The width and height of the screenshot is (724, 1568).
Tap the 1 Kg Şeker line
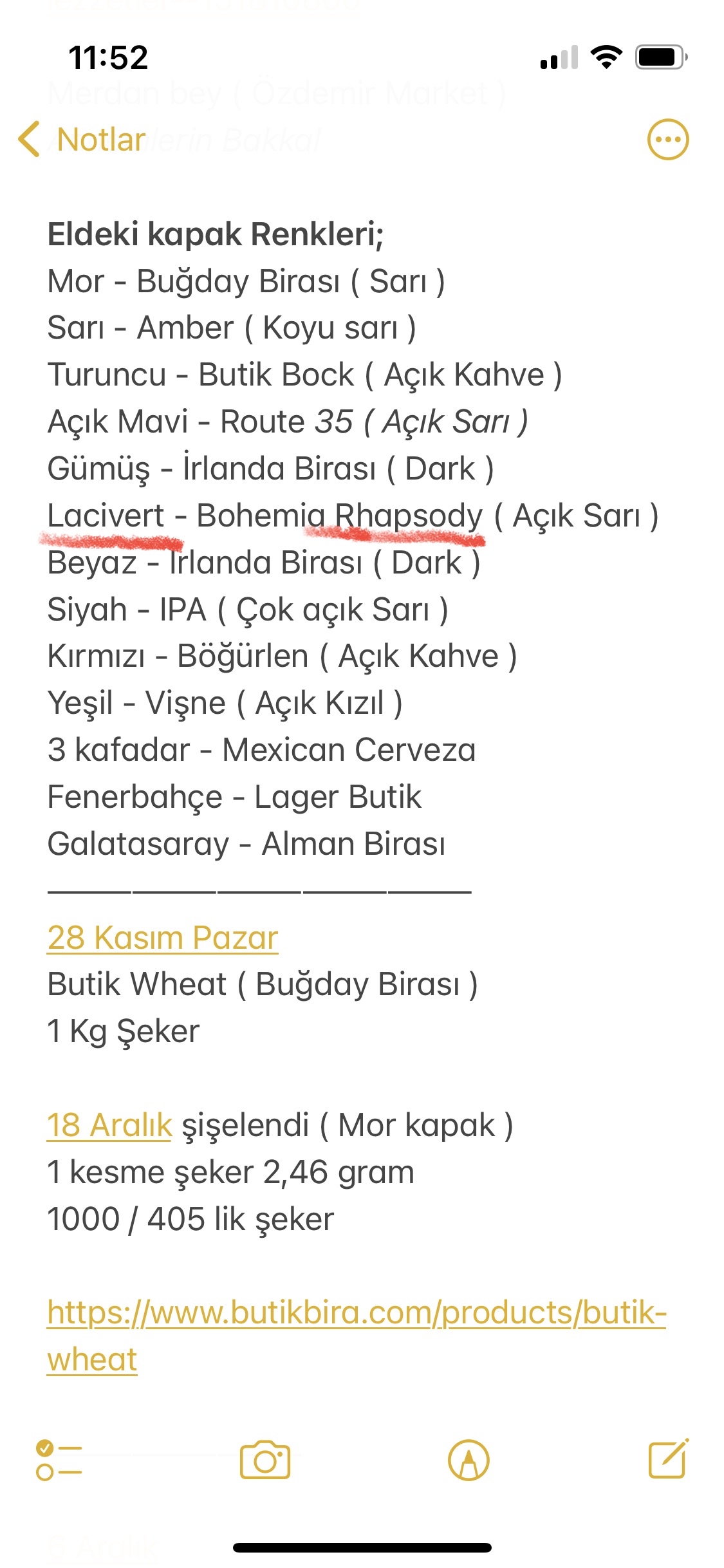pos(123,1031)
